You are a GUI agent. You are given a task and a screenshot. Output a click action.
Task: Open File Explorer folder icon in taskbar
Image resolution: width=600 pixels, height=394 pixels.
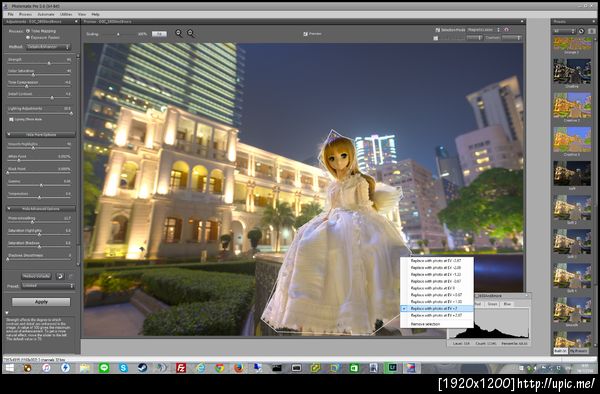pyautogui.click(x=85, y=368)
